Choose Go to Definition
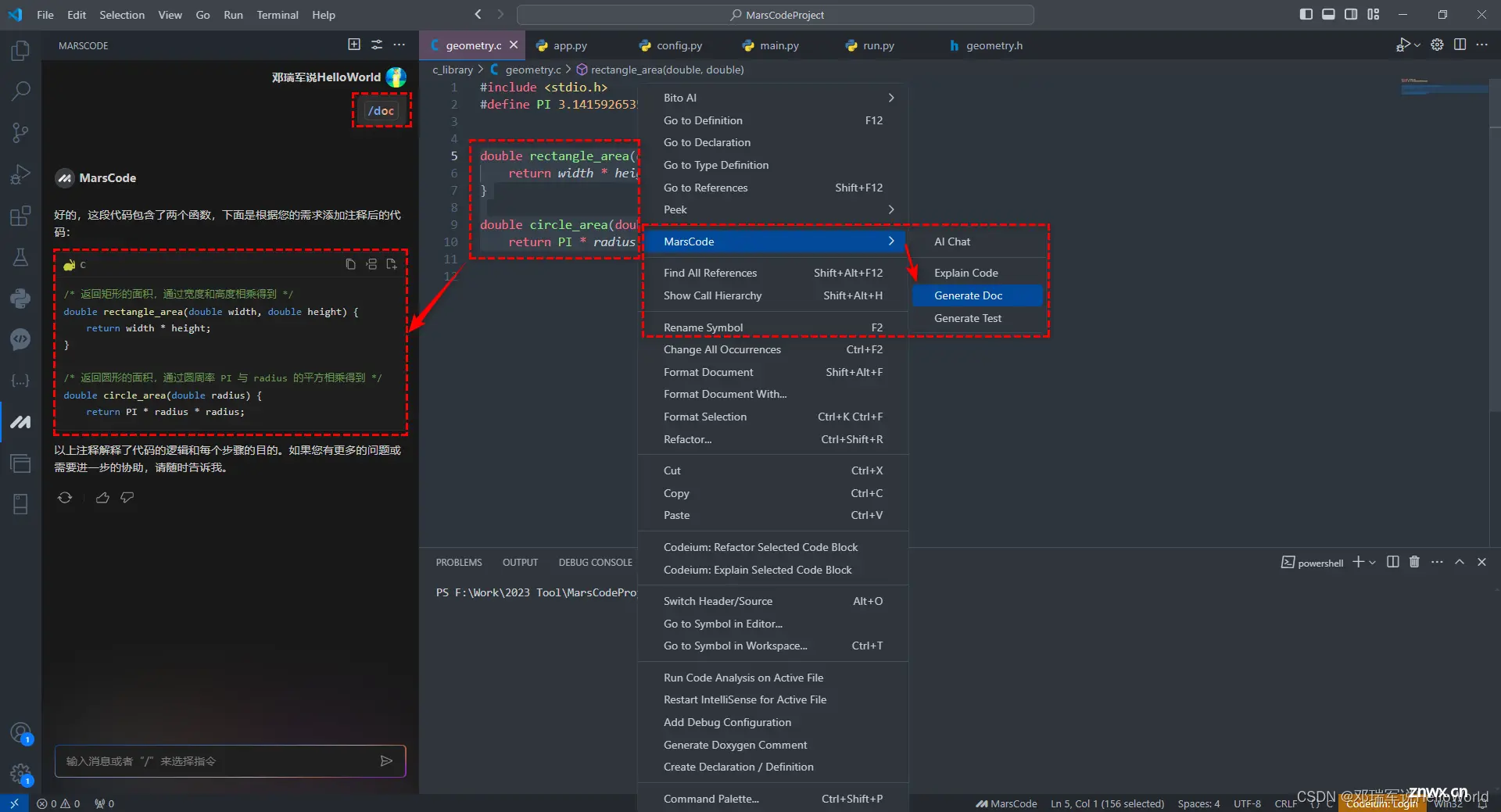This screenshot has width=1501, height=812. pyautogui.click(x=774, y=120)
